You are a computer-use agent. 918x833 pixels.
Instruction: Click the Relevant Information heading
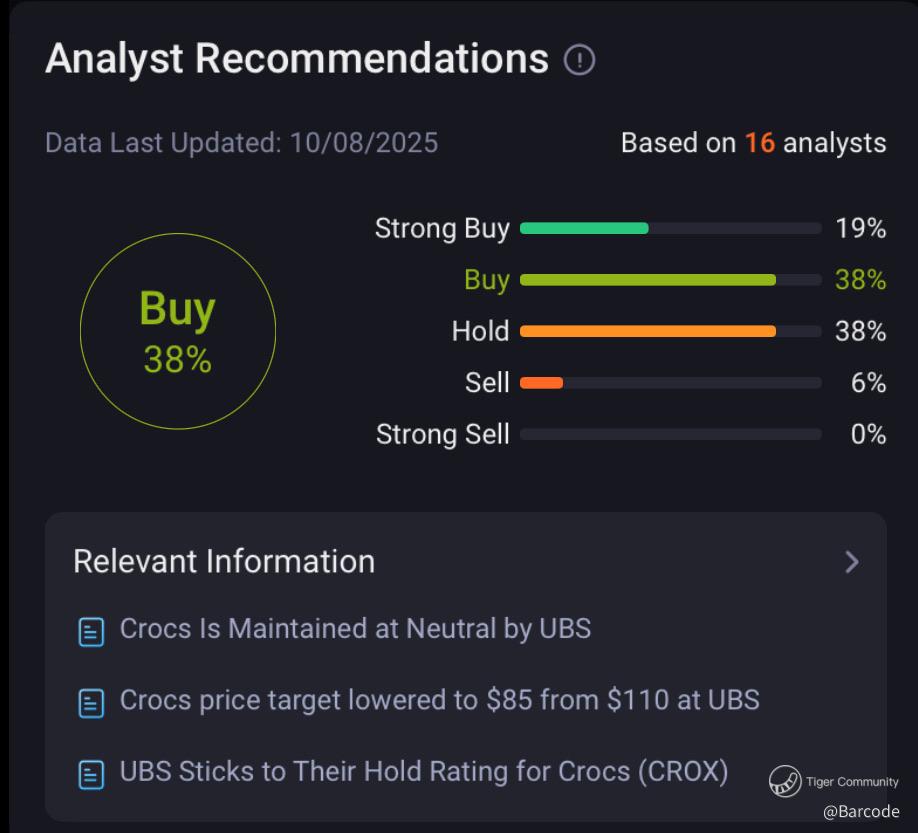point(224,561)
